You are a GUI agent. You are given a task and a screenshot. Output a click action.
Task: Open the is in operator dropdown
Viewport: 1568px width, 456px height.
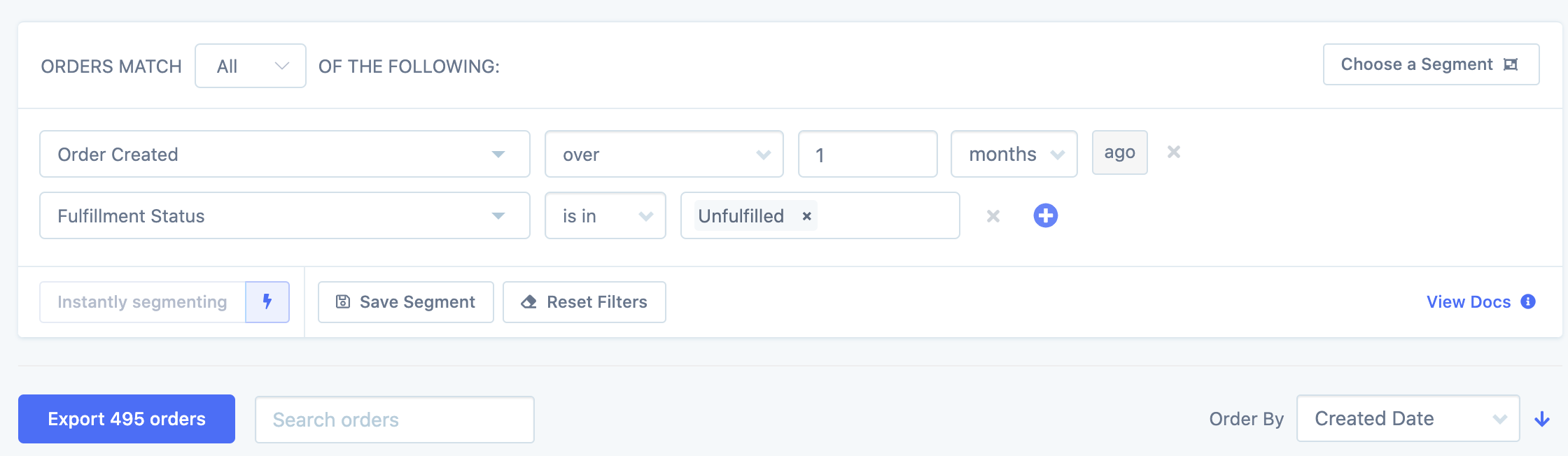[x=605, y=215]
